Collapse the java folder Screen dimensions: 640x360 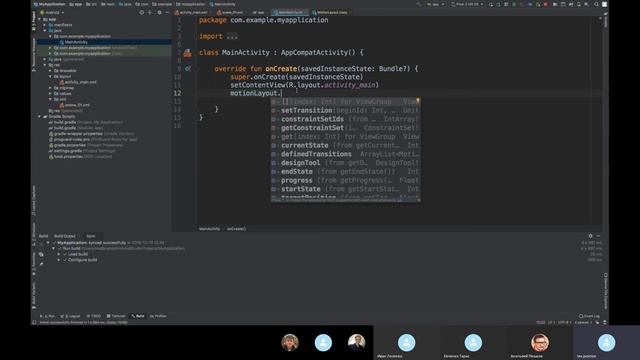click(45, 31)
